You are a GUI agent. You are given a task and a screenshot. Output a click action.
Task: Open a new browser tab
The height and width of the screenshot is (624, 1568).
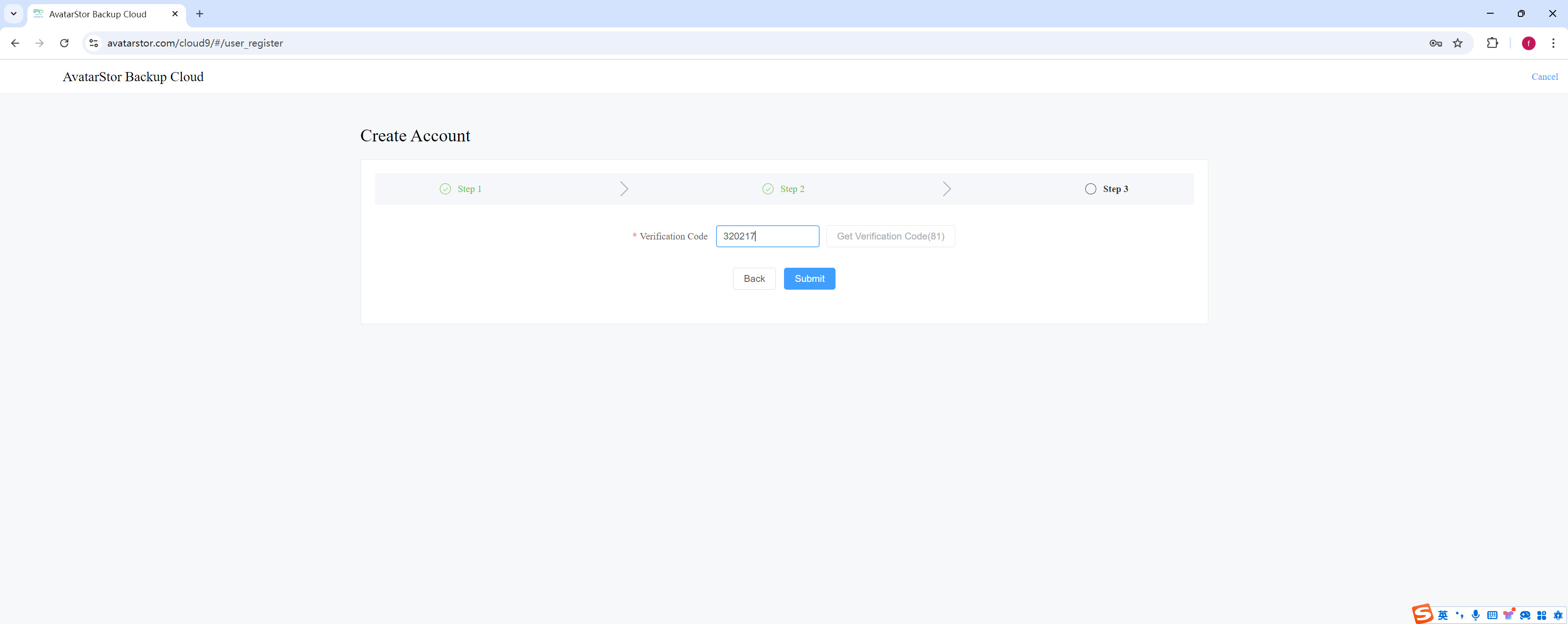[200, 14]
